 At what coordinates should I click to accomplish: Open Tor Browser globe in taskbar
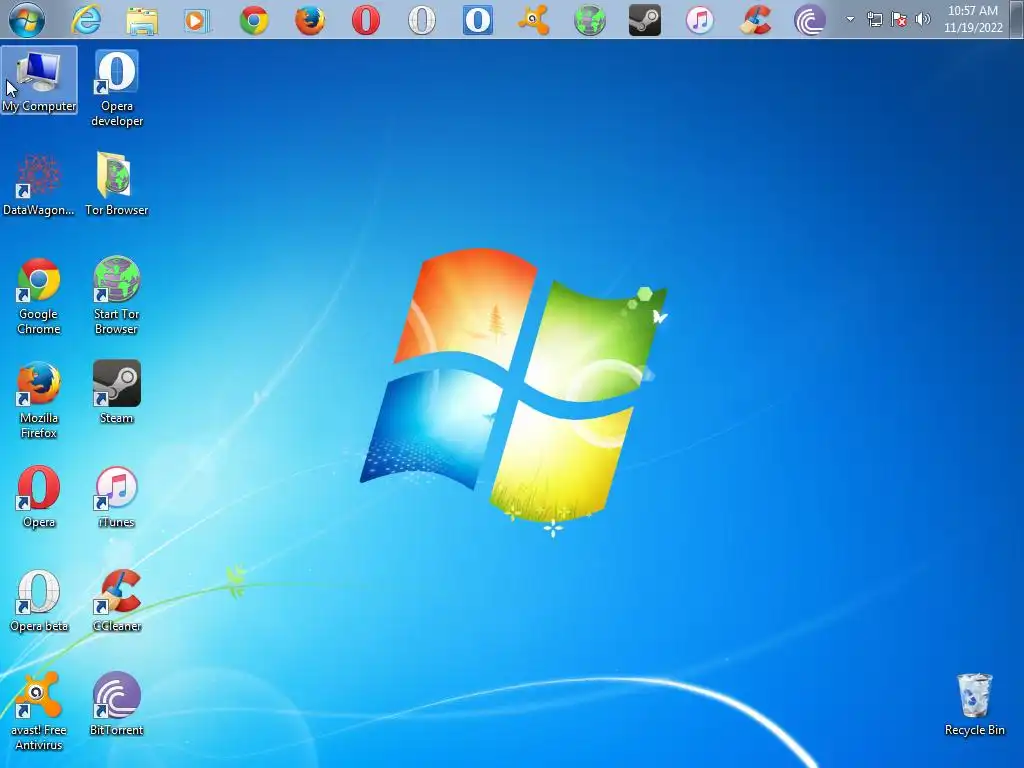point(590,20)
